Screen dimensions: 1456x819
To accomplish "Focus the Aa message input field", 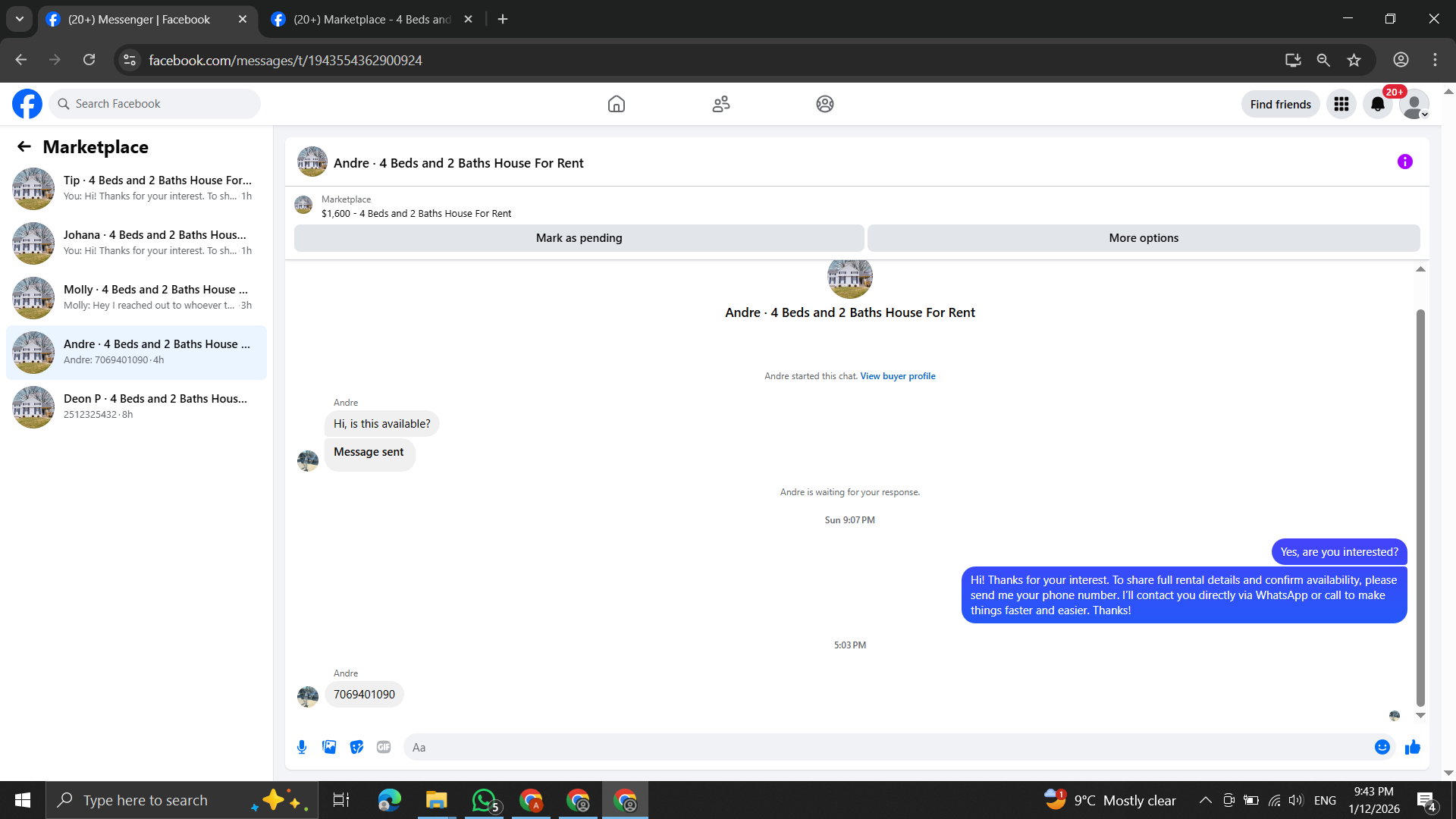I will click(x=887, y=747).
